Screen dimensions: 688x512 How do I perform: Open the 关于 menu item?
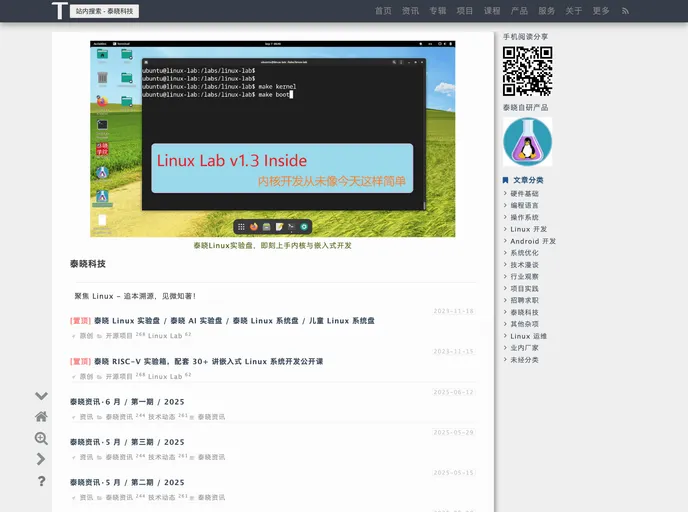click(x=573, y=11)
